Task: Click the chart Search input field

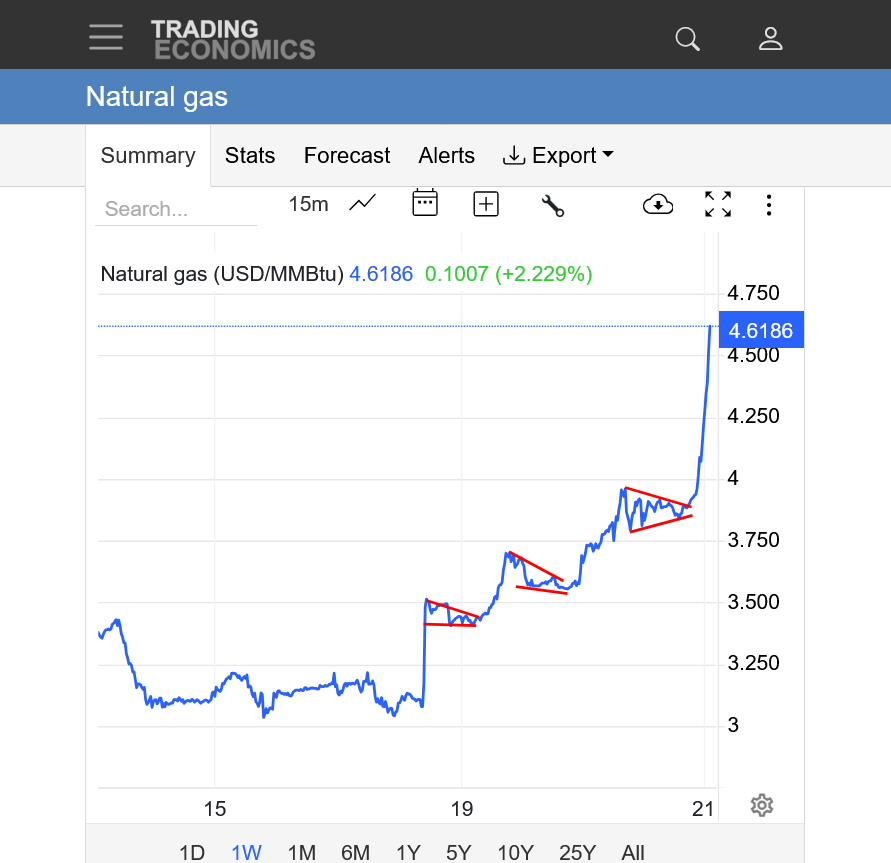Action: [176, 209]
